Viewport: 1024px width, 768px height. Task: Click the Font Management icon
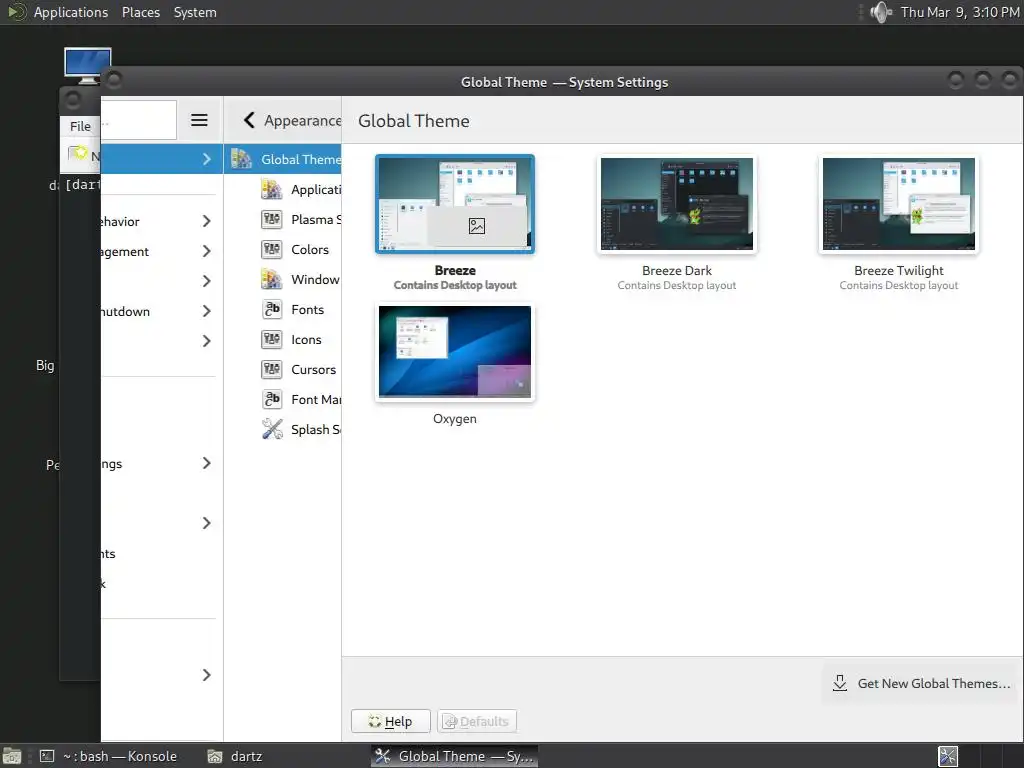[272, 400]
